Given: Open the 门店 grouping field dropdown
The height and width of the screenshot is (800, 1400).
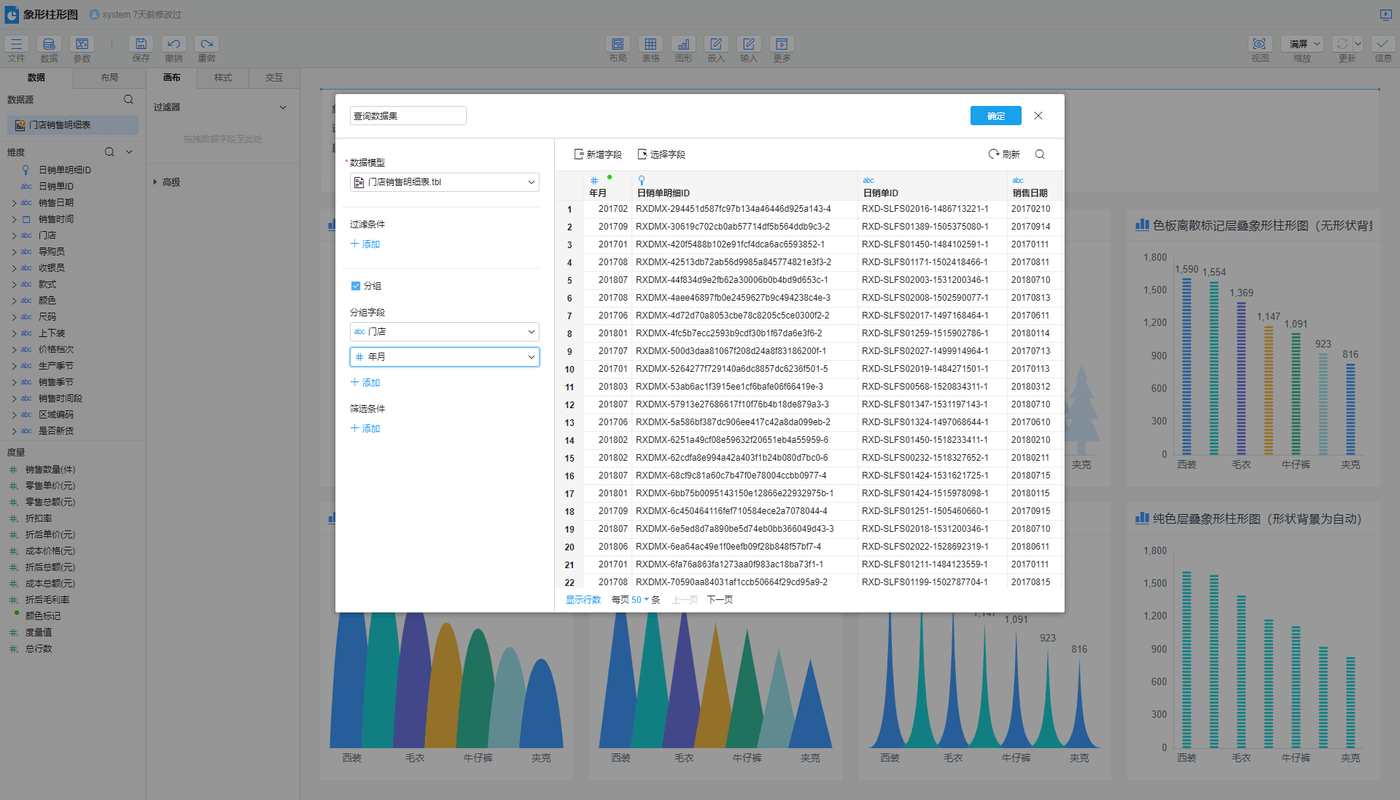Looking at the screenshot, I should click(444, 331).
